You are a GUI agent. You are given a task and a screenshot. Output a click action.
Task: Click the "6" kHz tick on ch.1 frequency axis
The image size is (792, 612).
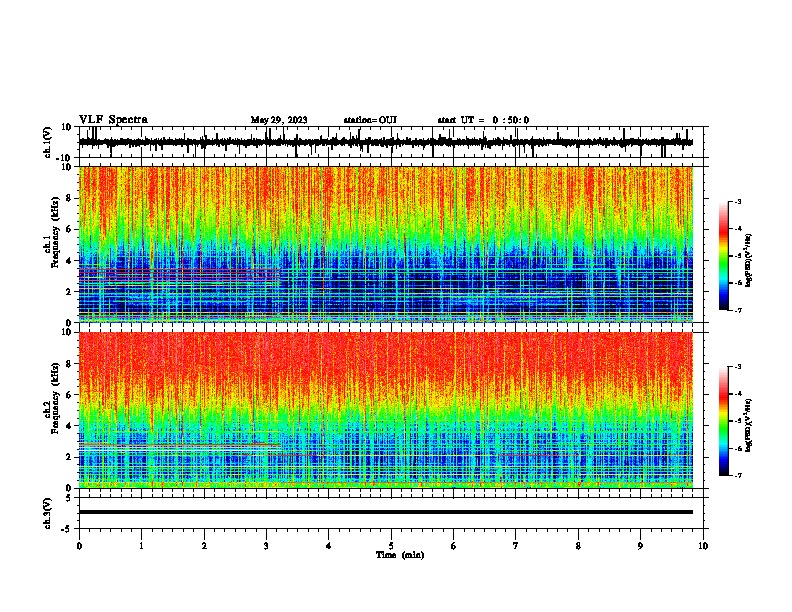pyautogui.click(x=69, y=229)
